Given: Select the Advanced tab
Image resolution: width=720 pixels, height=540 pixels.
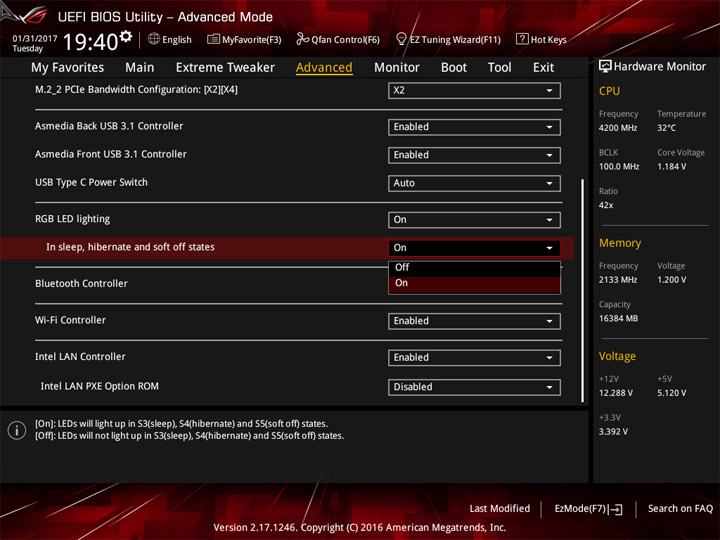Looking at the screenshot, I should click(x=324, y=68).
